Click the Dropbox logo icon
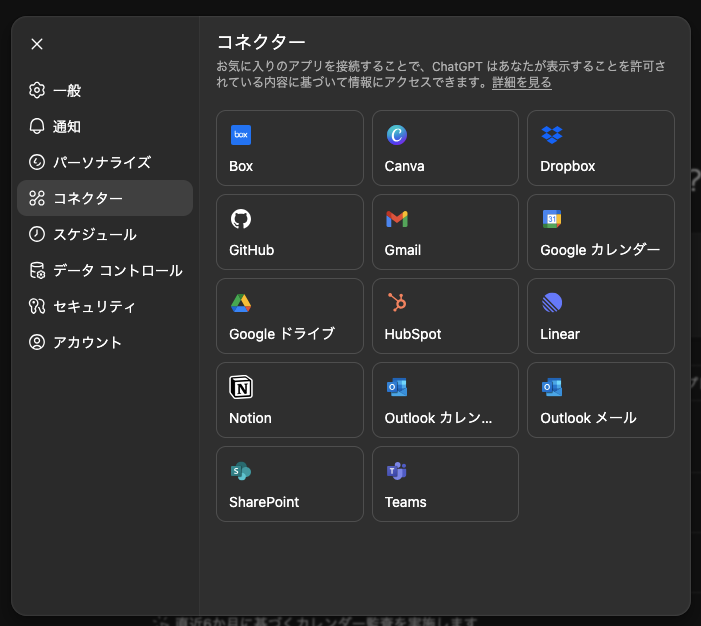The image size is (701, 626). [x=552, y=135]
